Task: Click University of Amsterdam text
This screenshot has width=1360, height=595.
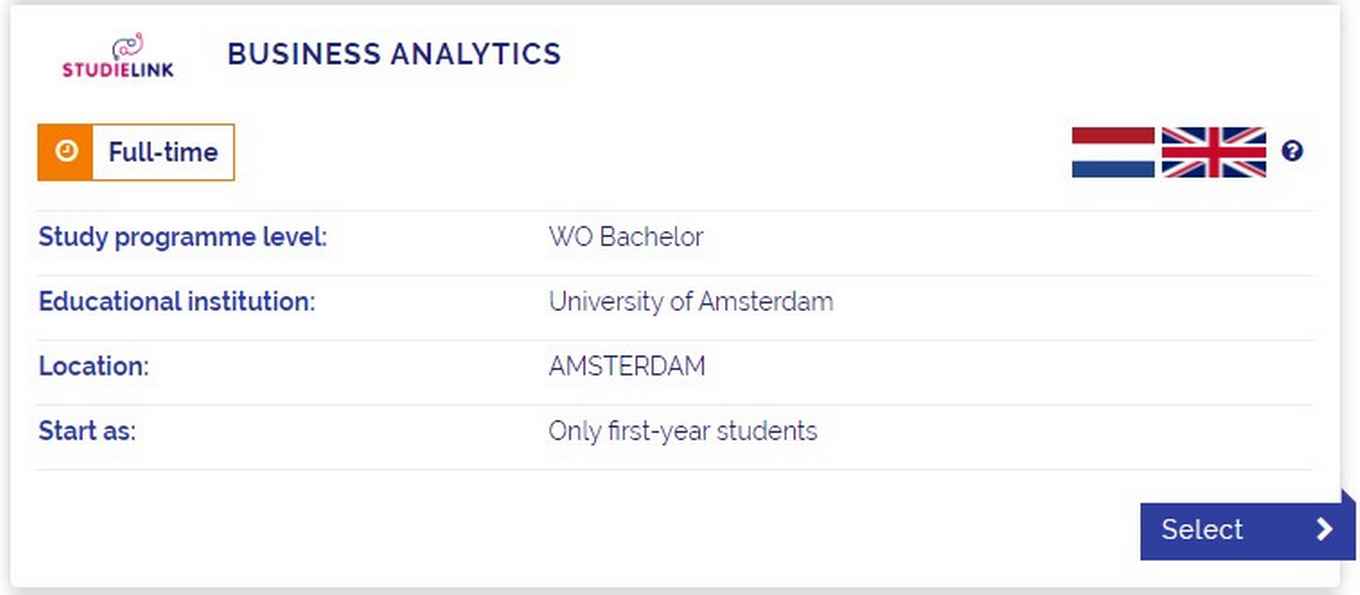Action: tap(691, 302)
